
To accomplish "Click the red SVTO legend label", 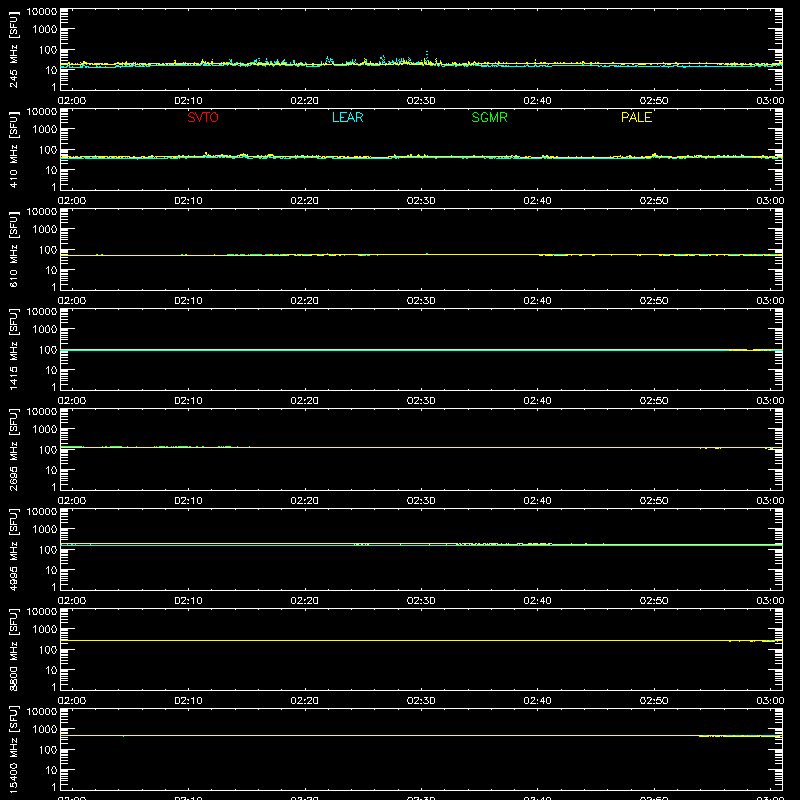I will click(x=203, y=117).
